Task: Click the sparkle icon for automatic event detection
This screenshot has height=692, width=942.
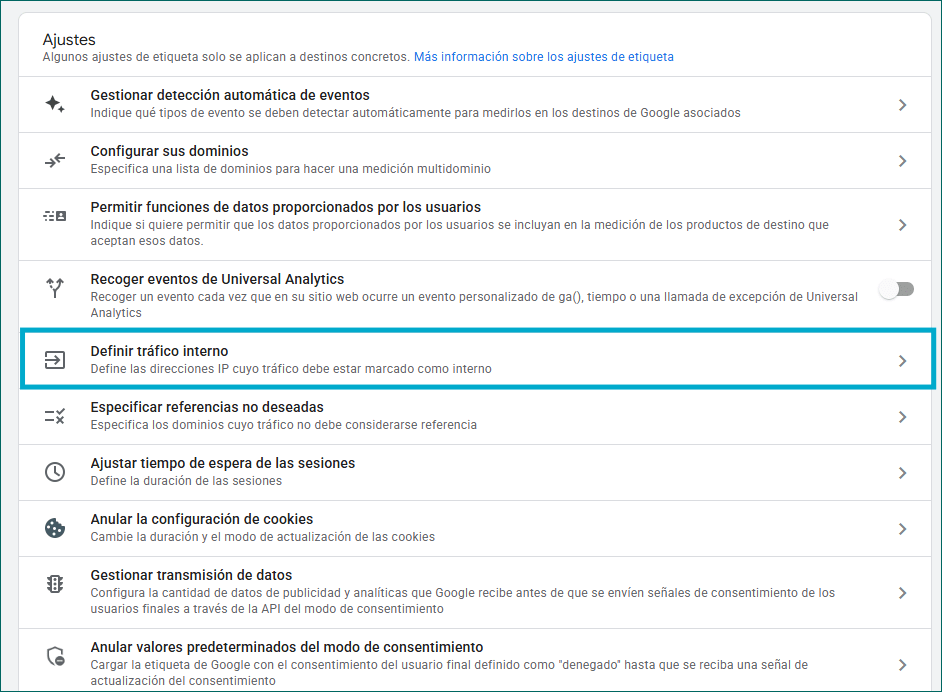Action: tap(55, 104)
